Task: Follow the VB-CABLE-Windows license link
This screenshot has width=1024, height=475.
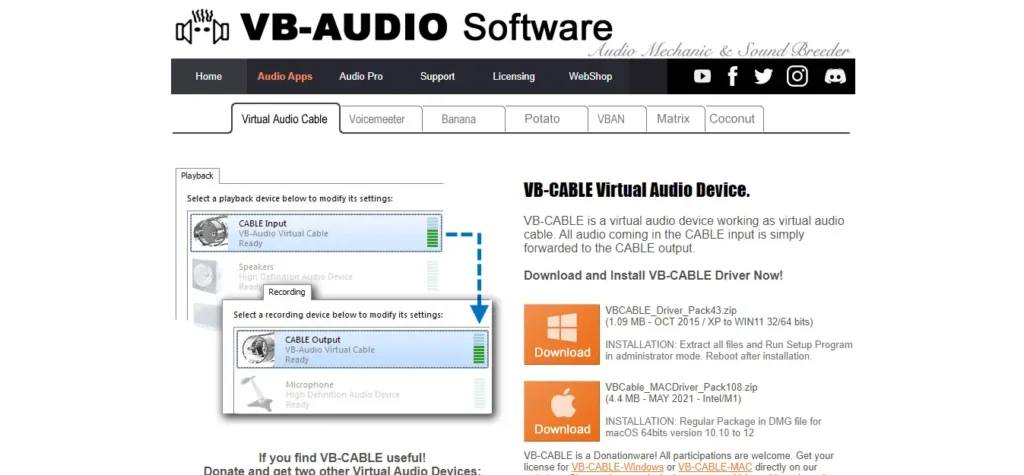Action: click(x=618, y=467)
